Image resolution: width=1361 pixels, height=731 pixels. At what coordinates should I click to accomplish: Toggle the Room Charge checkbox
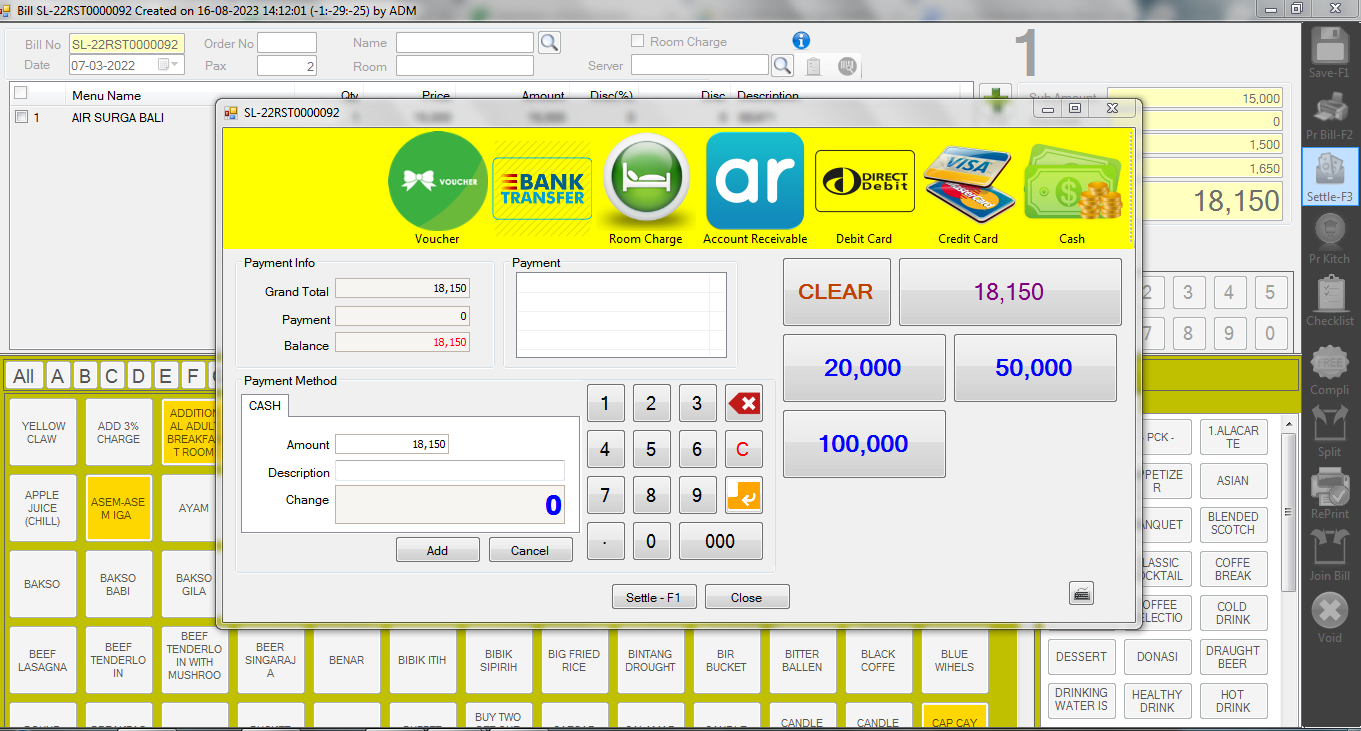coord(637,41)
